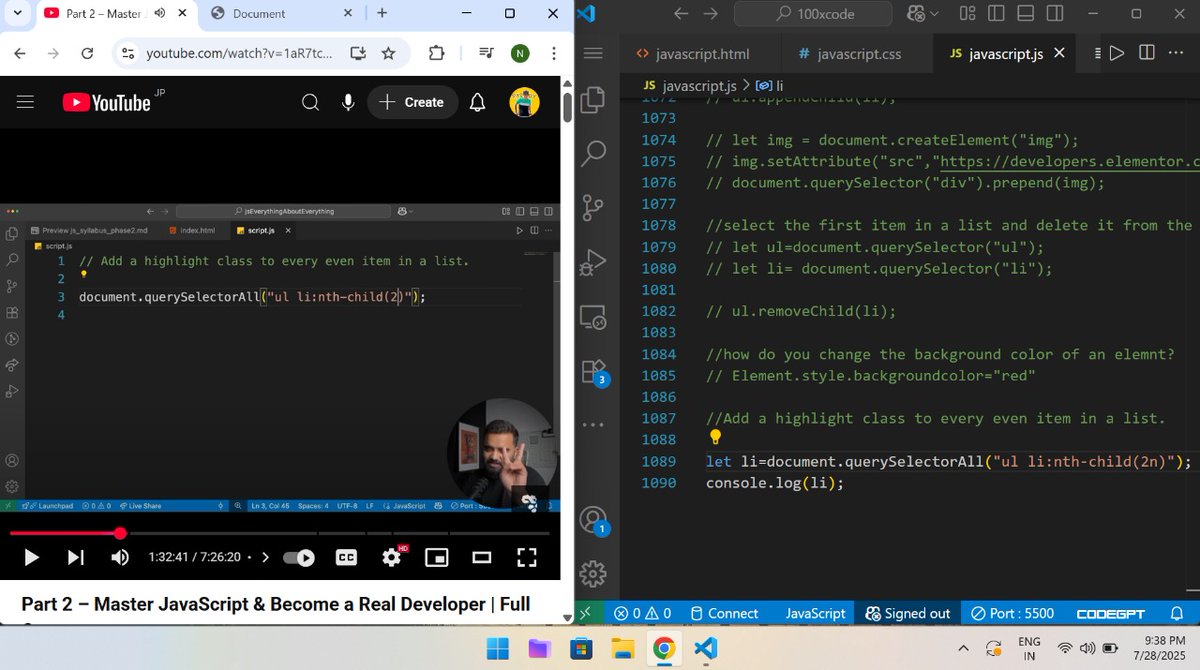Click the YouTube notifications bell
This screenshot has height=670, width=1200.
(x=478, y=102)
